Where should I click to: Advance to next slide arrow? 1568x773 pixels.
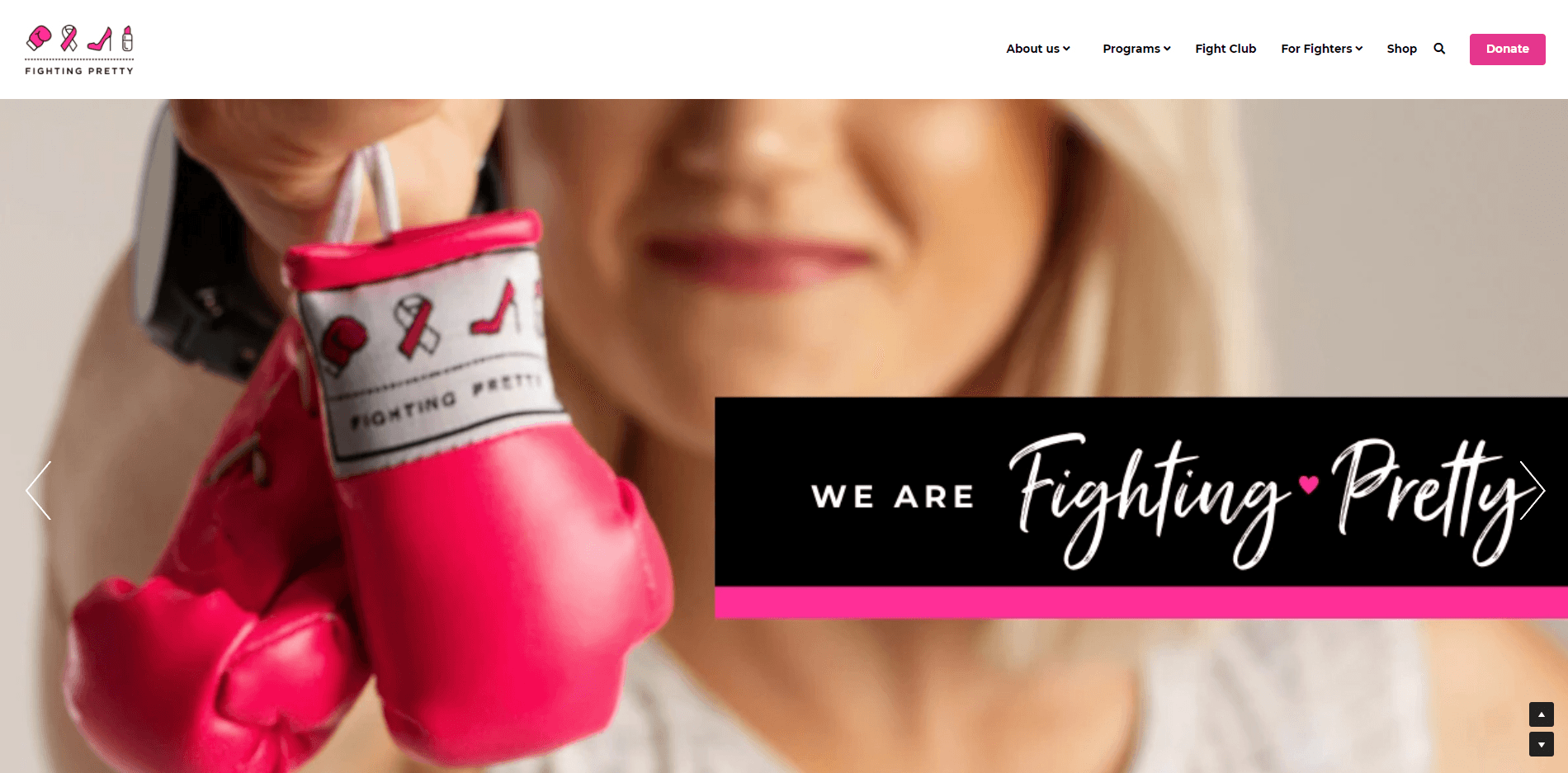(1532, 490)
